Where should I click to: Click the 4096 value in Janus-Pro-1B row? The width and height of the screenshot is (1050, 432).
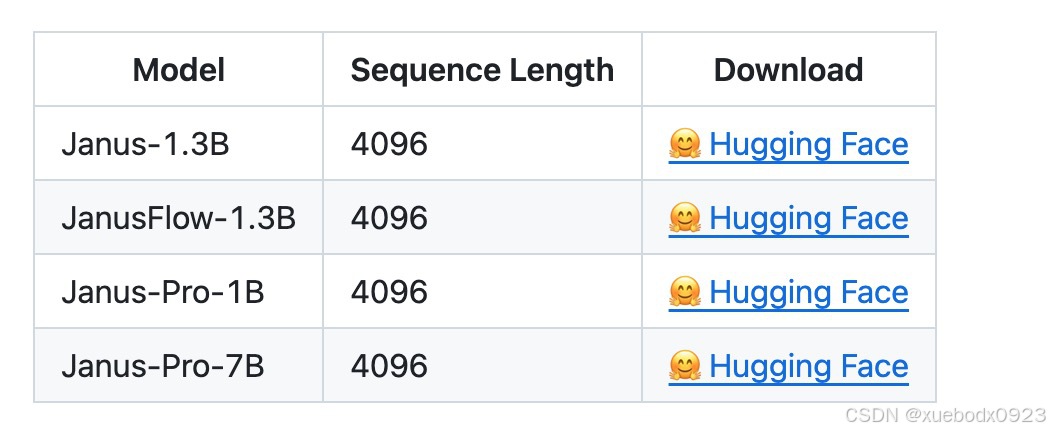[389, 292]
